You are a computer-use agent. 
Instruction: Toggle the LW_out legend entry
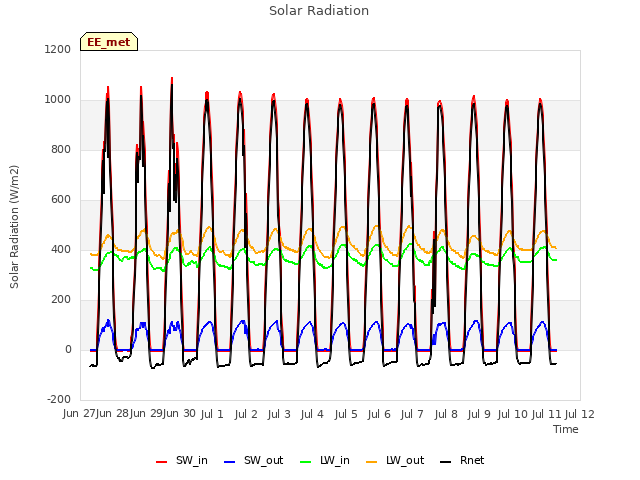[395, 460]
